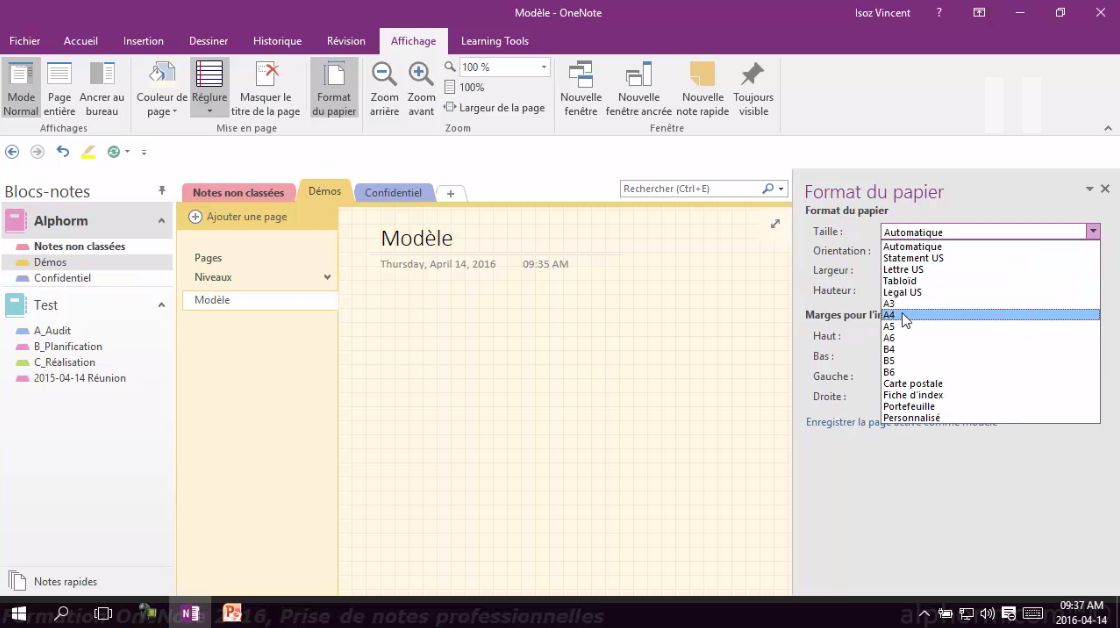
Task: Open the B_Planification section
Action: click(68, 347)
